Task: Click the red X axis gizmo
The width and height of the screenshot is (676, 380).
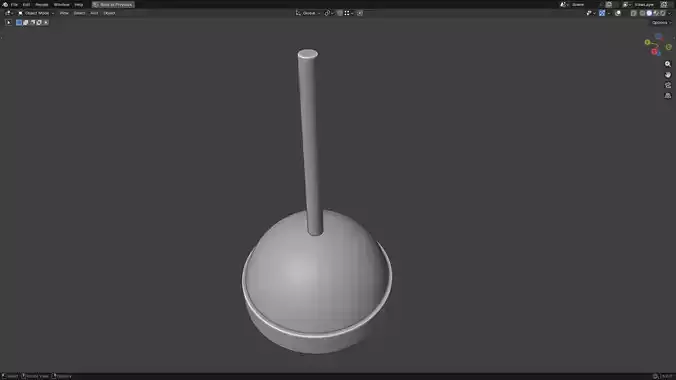Action: click(x=654, y=51)
